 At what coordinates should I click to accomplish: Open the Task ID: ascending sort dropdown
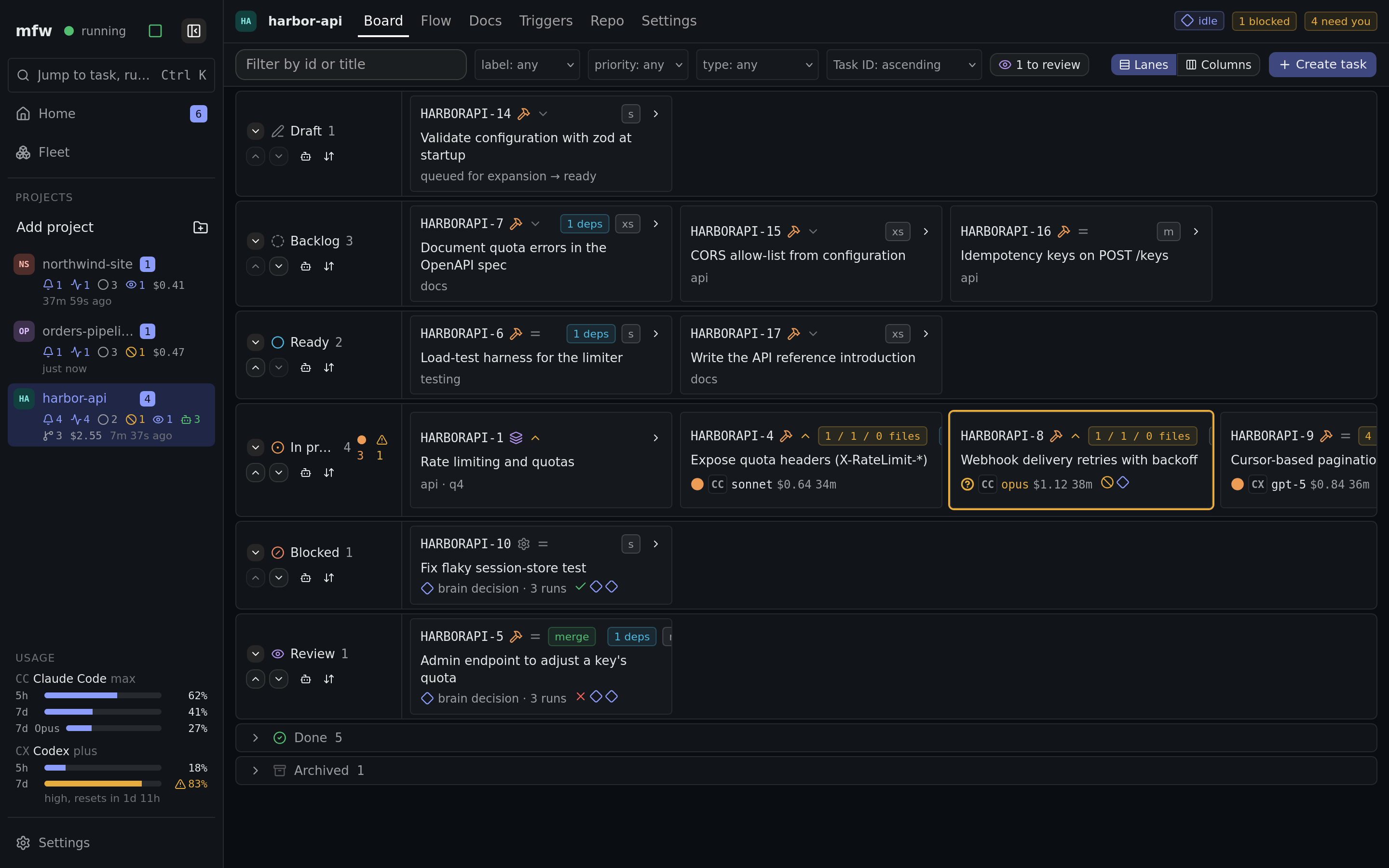point(904,65)
